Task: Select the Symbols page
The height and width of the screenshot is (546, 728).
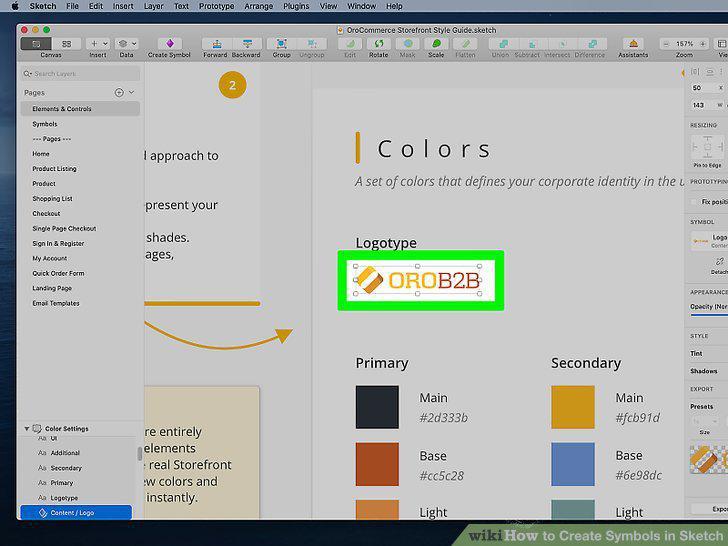Action: [x=45, y=124]
